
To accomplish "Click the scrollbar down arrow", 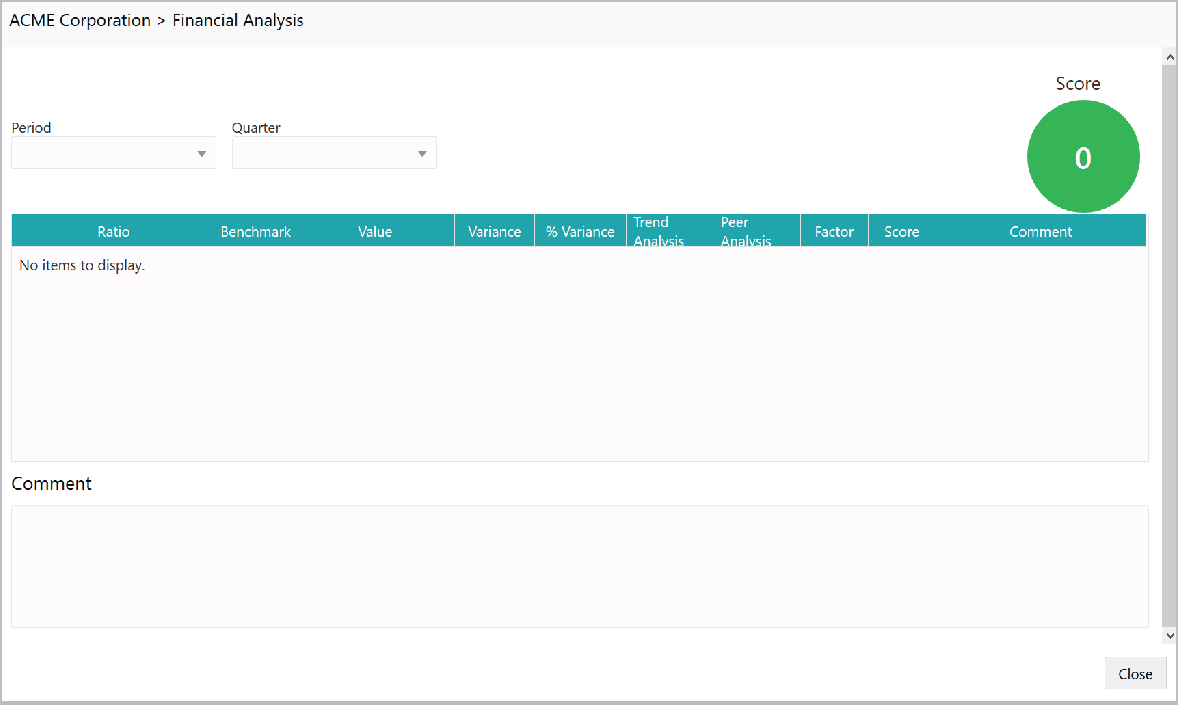I will (1169, 635).
